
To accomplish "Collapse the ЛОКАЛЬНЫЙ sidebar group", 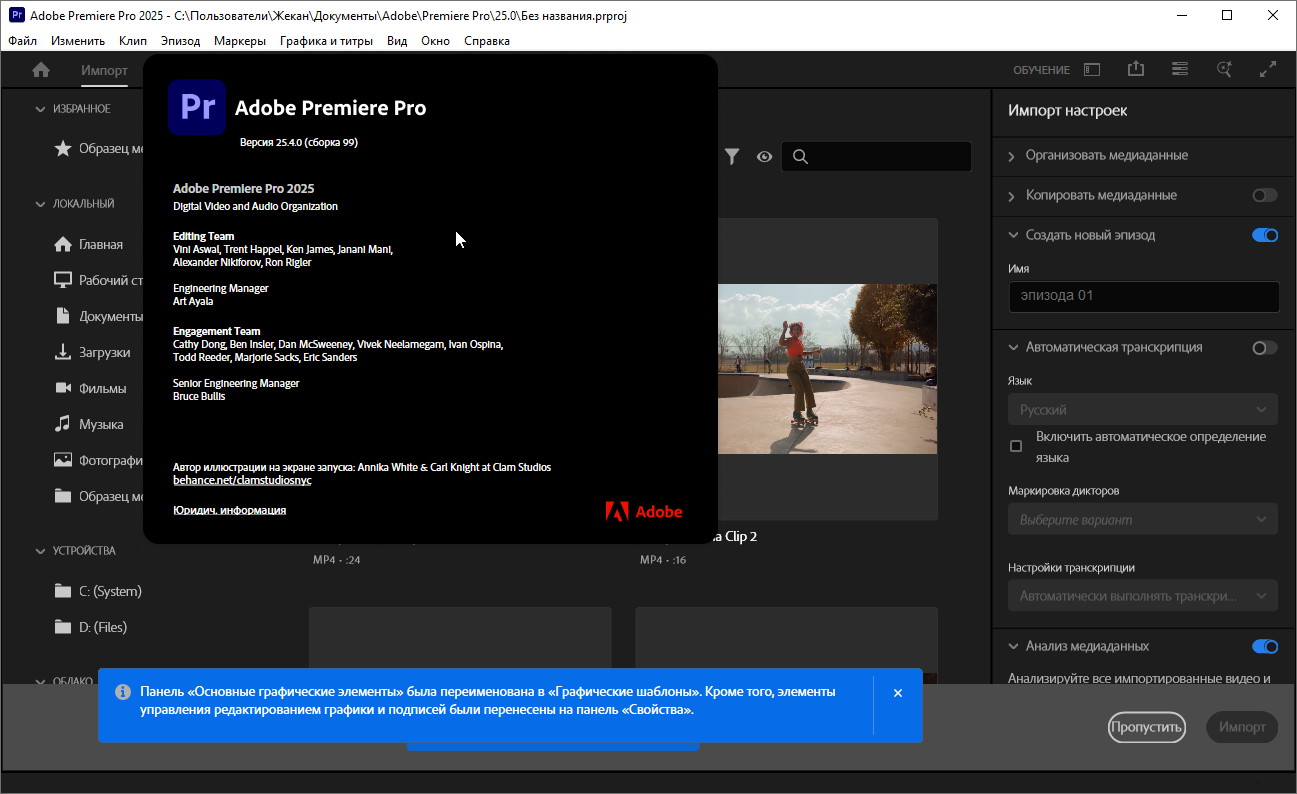I will (40, 204).
